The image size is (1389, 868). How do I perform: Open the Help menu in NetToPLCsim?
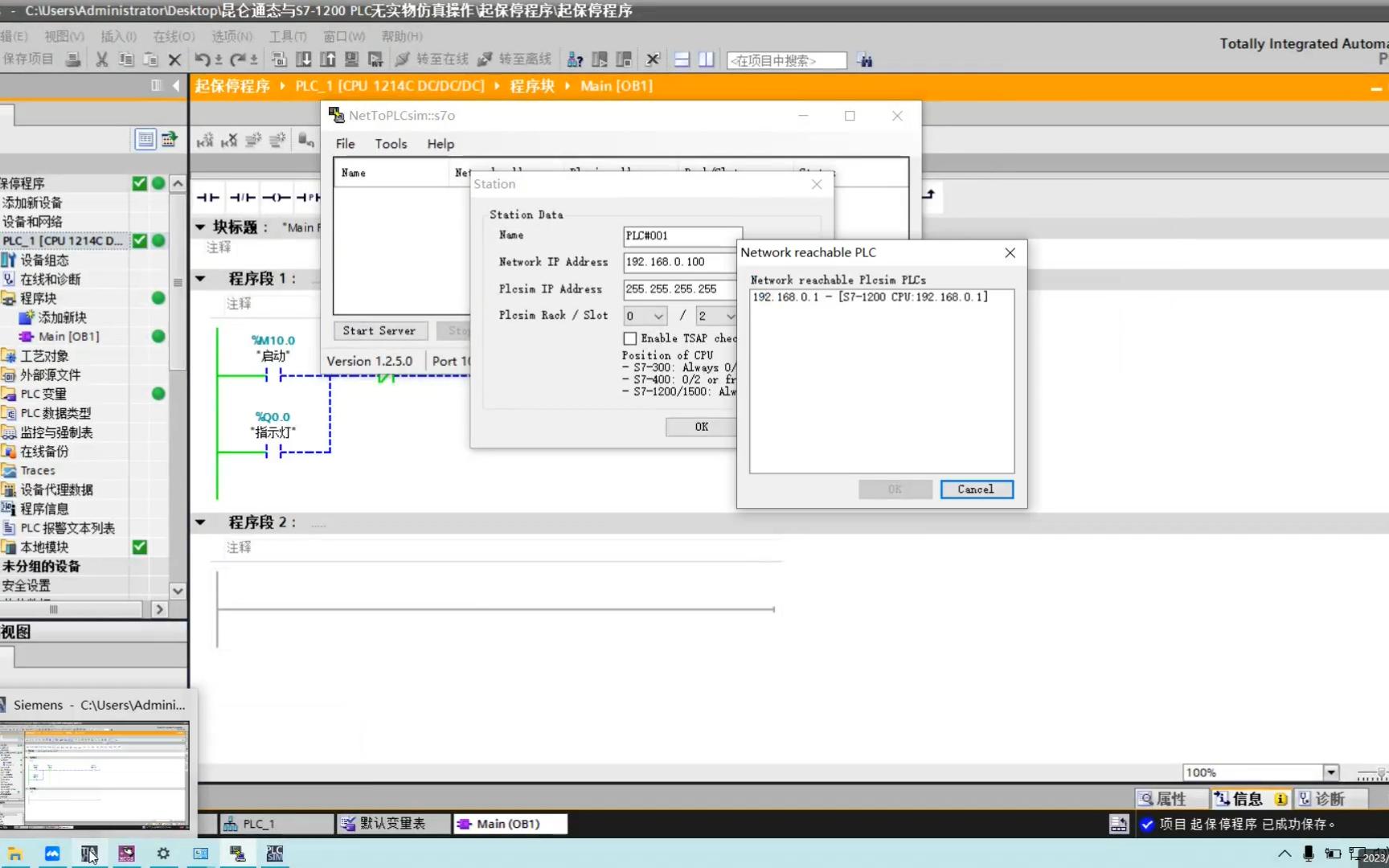coord(440,144)
